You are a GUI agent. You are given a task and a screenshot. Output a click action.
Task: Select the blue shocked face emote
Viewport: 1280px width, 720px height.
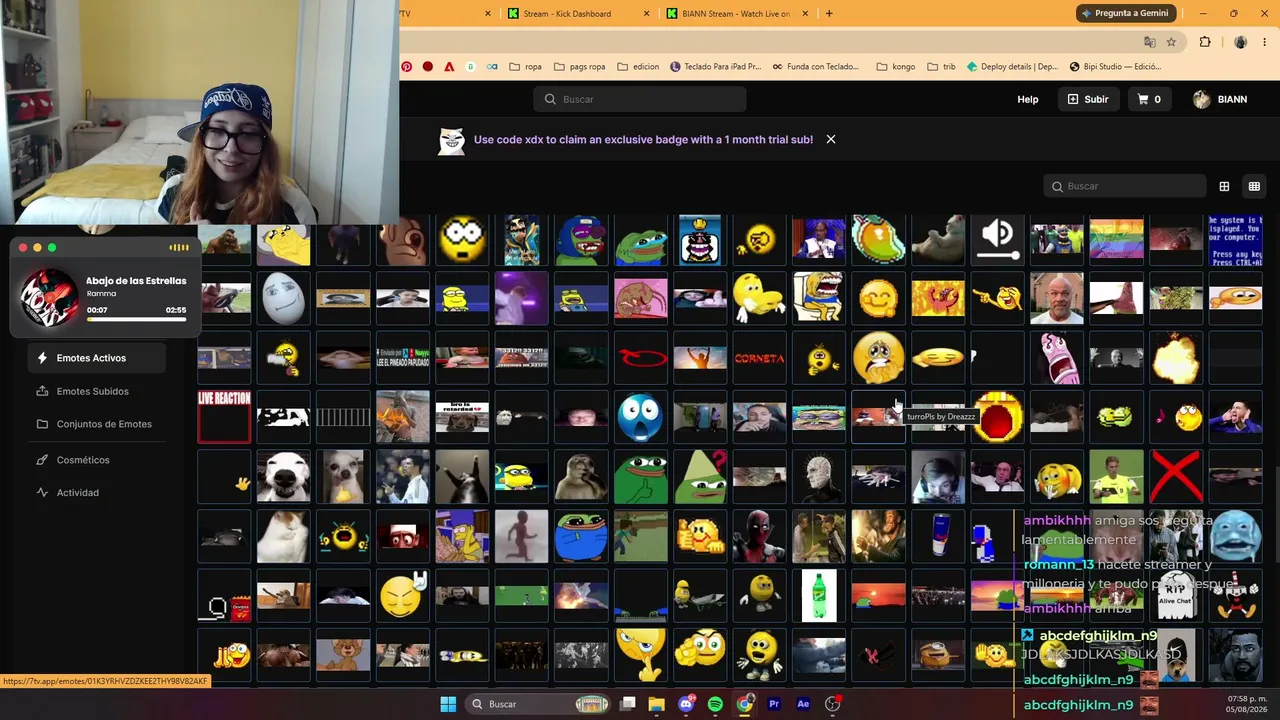(640, 416)
